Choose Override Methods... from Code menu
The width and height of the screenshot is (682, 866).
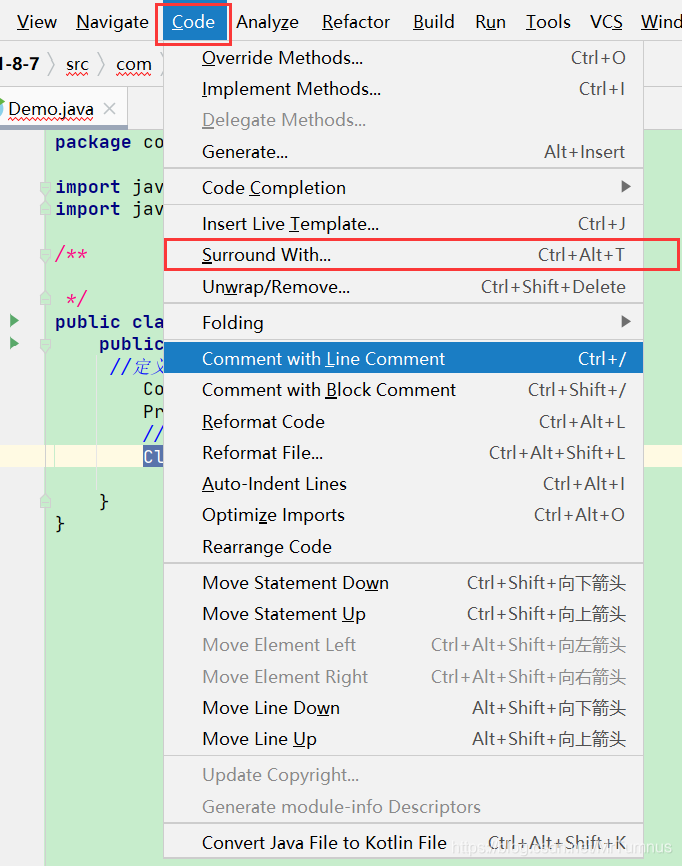coord(403,58)
